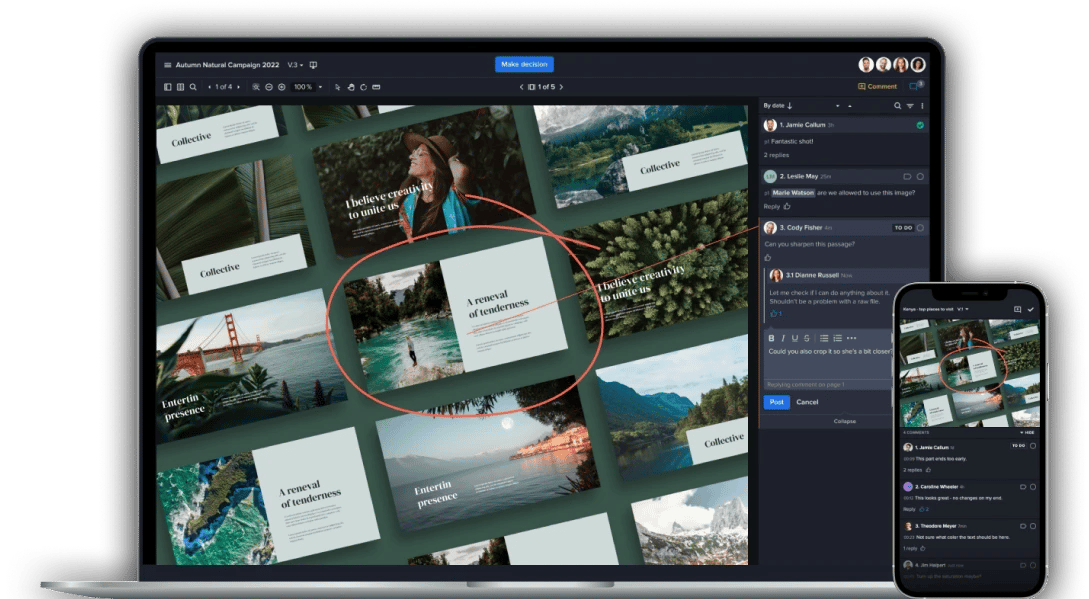Open the three-dot menu in comments panel
The width and height of the screenshot is (1089, 599).
(922, 106)
